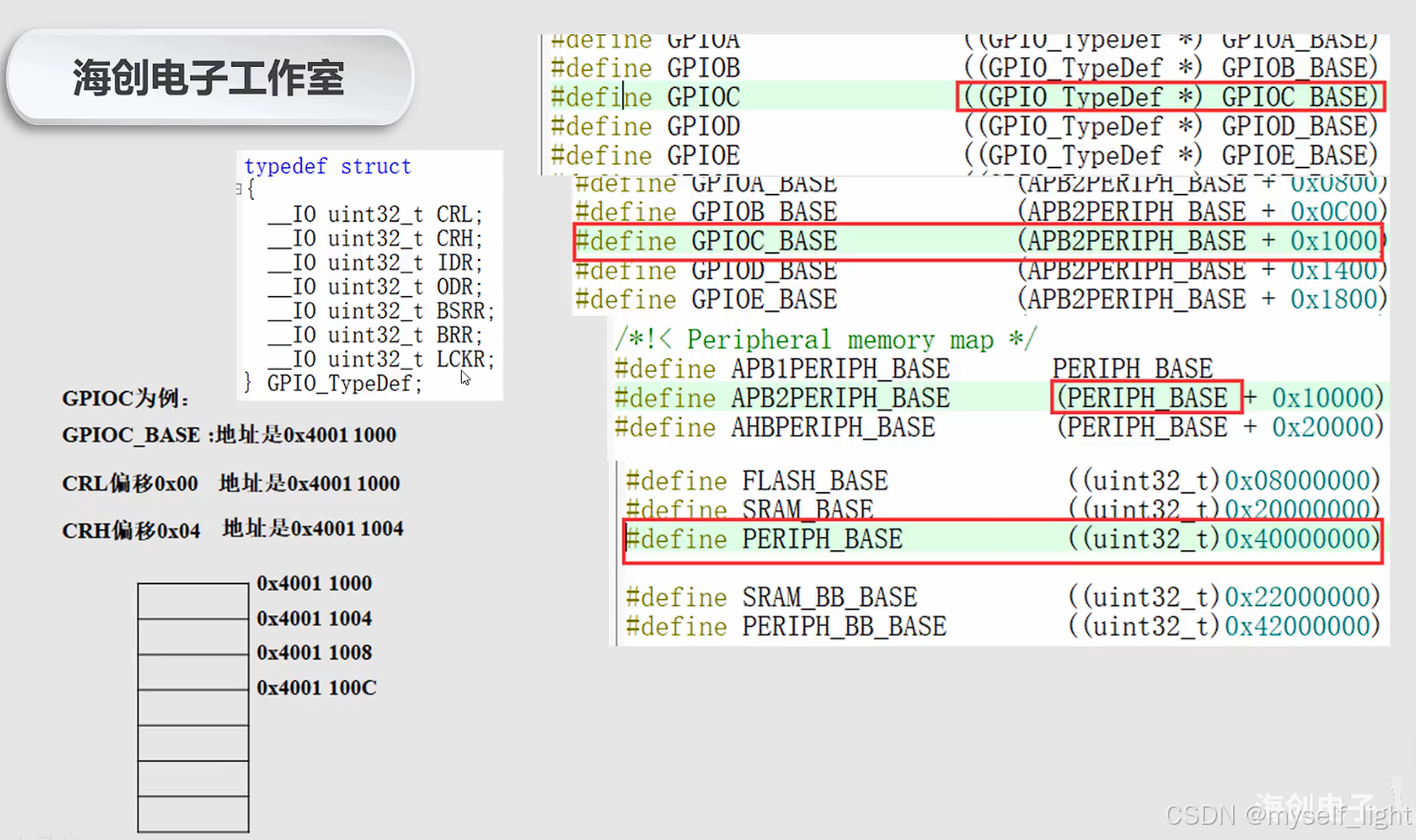Click the 0x40000000 peripheral base value
Screen dimensions: 1416x840
tap(1298, 539)
